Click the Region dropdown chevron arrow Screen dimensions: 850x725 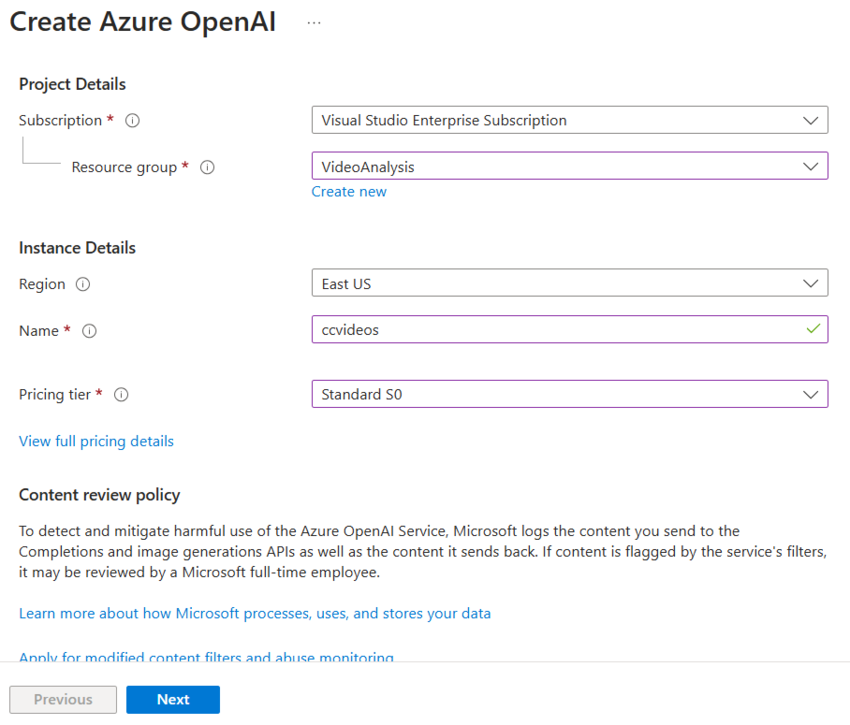pos(811,283)
